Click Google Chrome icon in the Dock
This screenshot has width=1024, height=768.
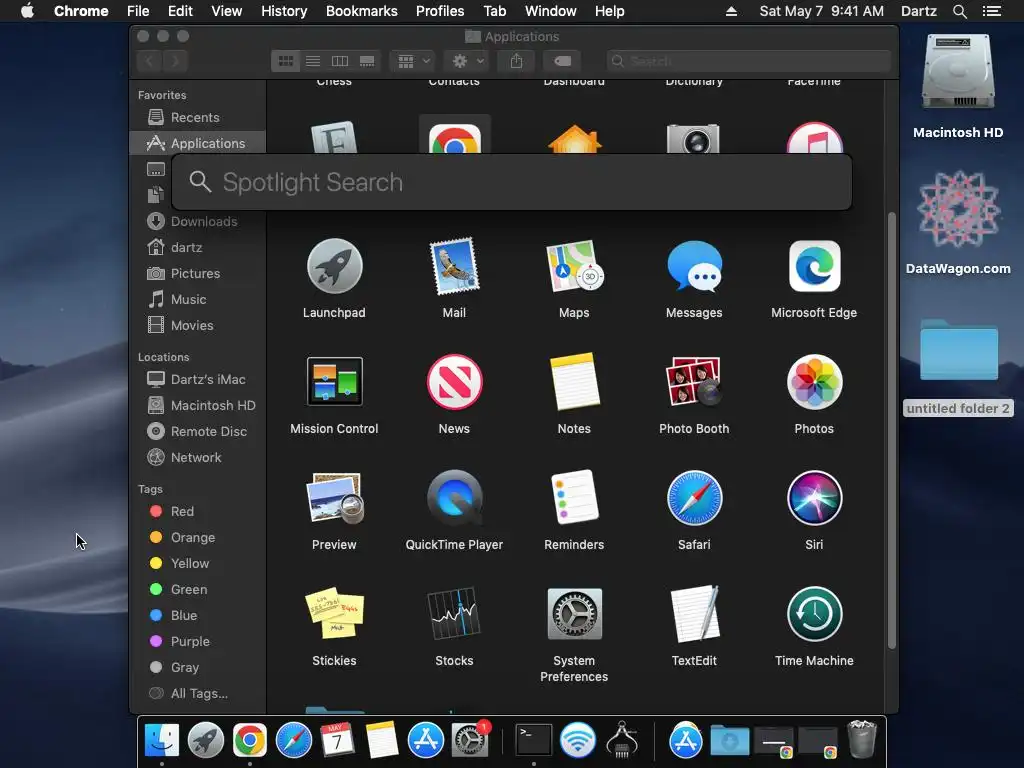point(249,741)
